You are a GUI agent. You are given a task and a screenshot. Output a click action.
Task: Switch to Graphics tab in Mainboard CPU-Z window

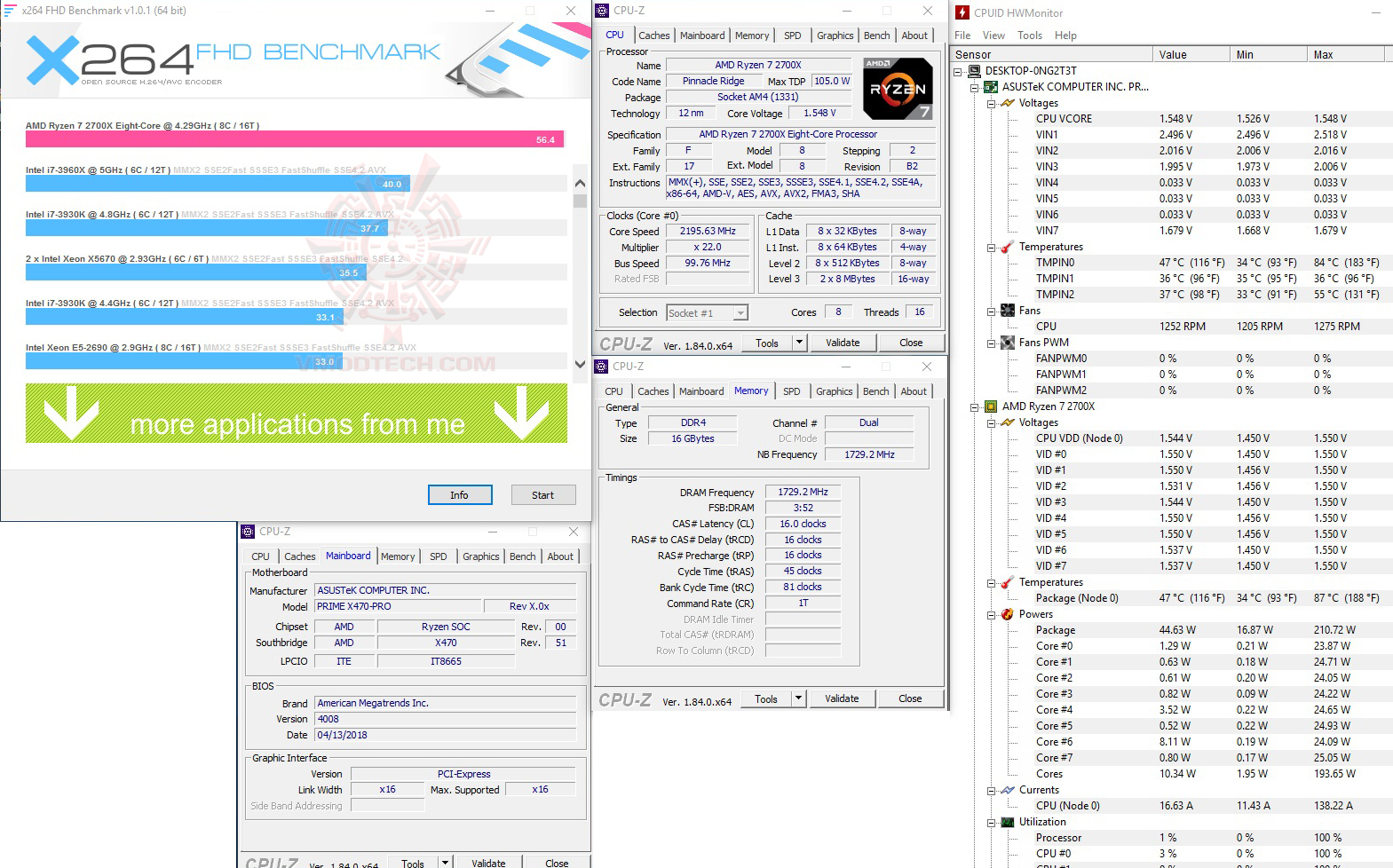(481, 556)
